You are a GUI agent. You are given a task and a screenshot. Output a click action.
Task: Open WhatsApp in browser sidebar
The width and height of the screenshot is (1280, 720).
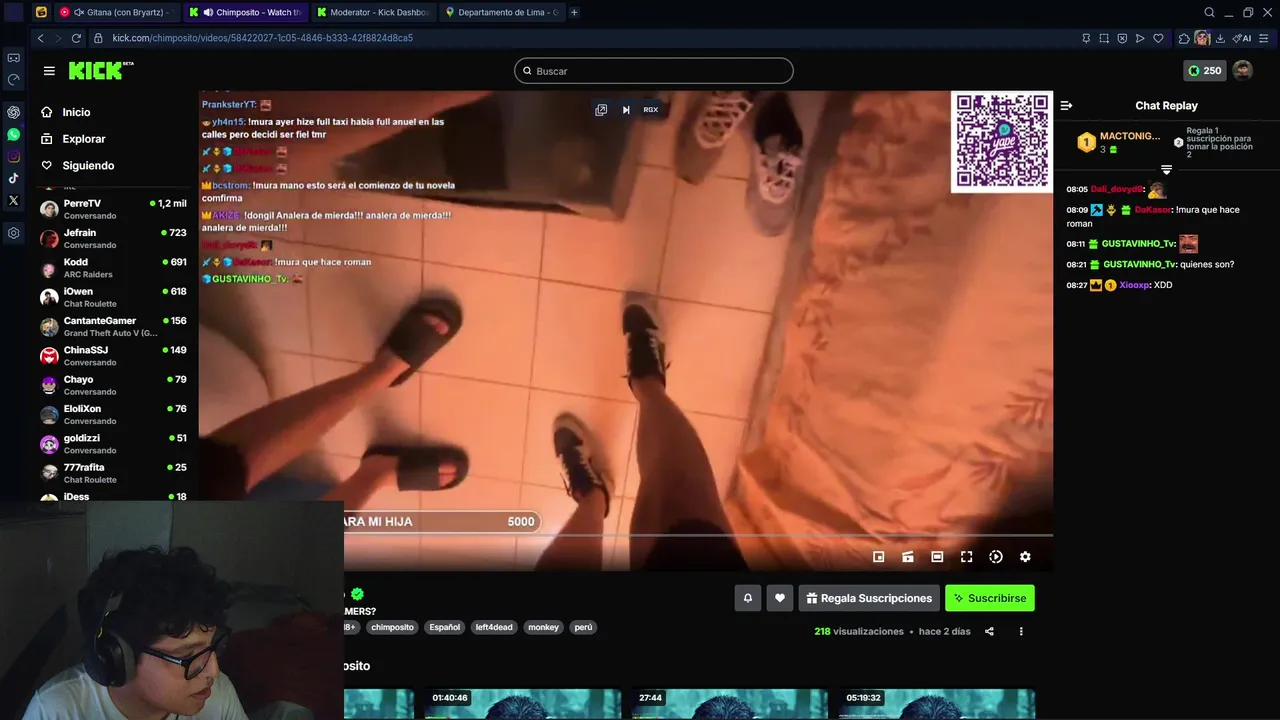coord(13,134)
